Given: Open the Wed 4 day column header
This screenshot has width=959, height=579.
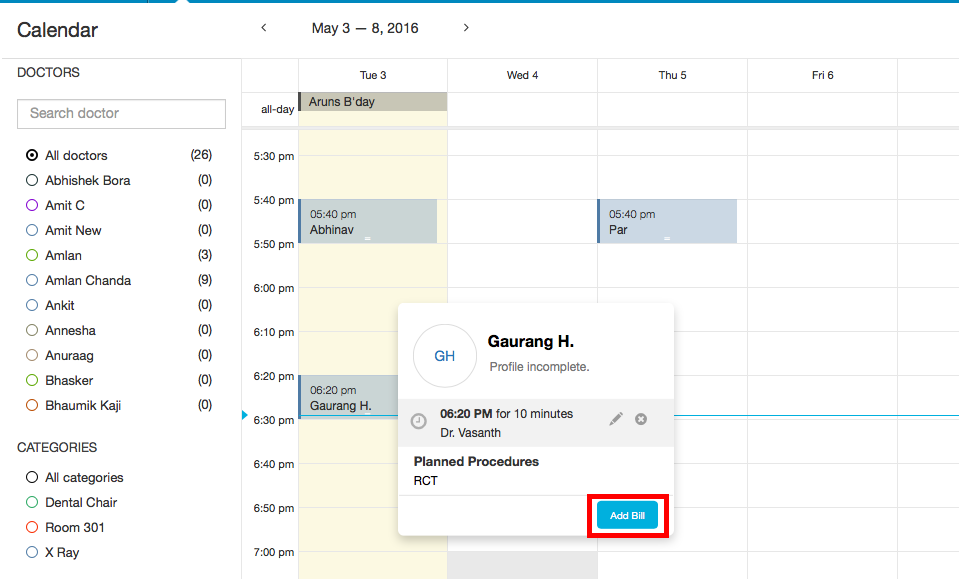Looking at the screenshot, I should click(x=521, y=75).
